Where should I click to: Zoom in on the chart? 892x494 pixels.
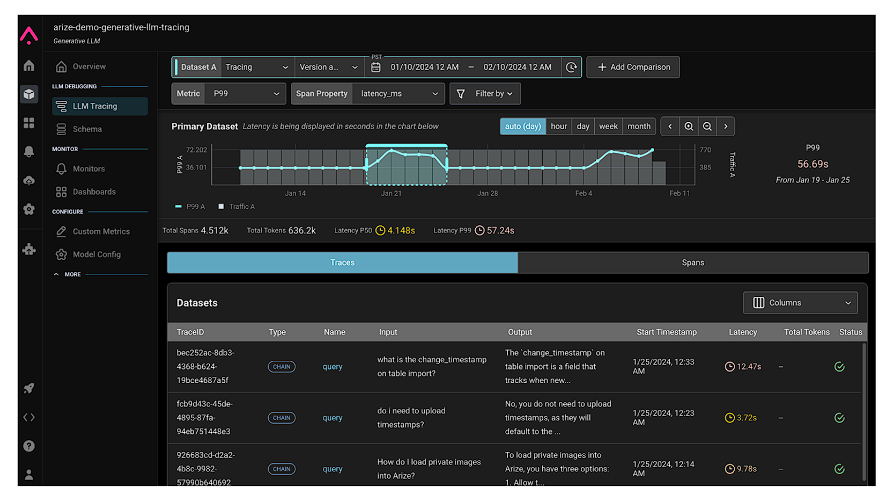point(688,126)
